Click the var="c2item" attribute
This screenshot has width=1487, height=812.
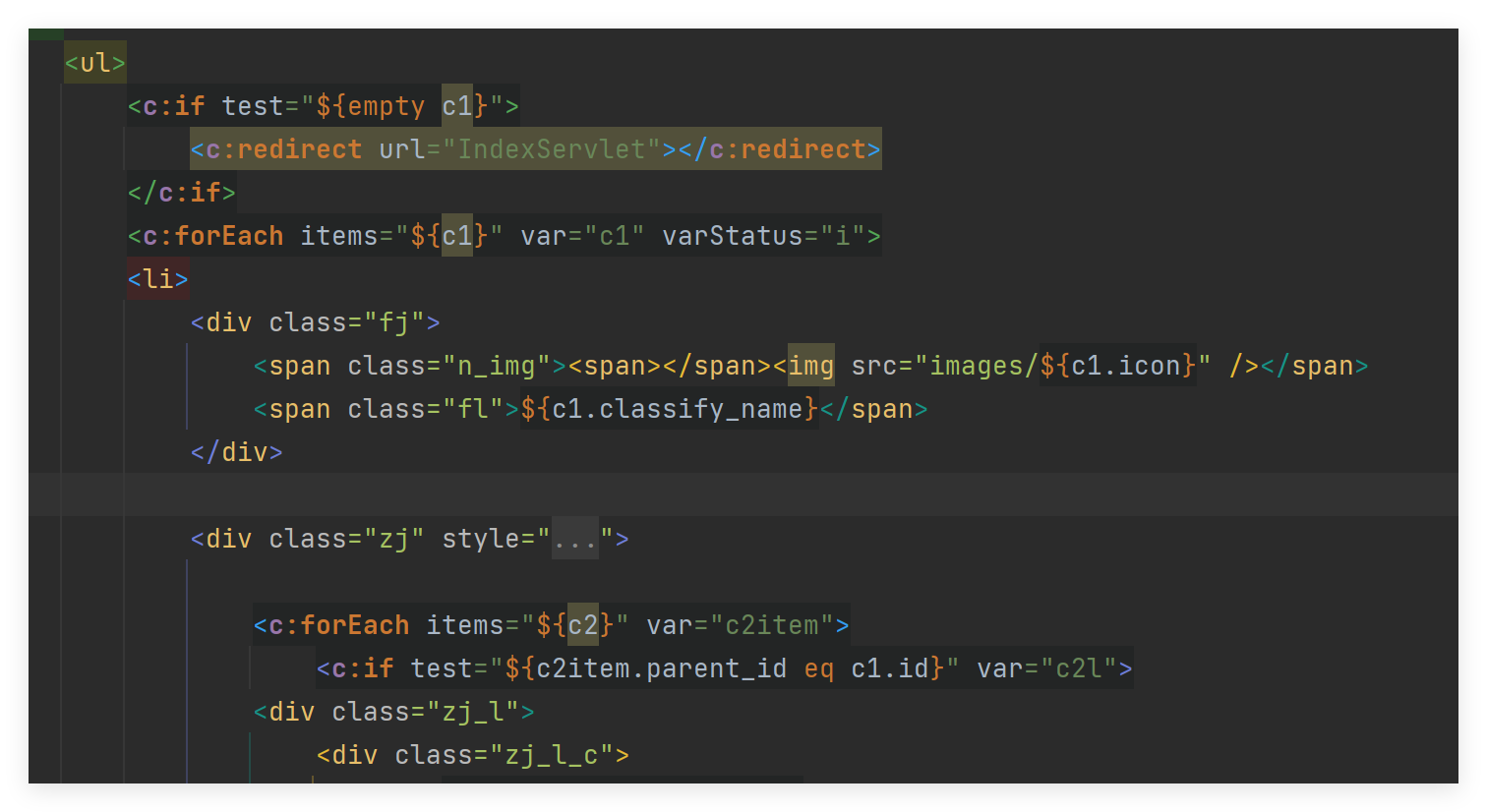pos(741,625)
